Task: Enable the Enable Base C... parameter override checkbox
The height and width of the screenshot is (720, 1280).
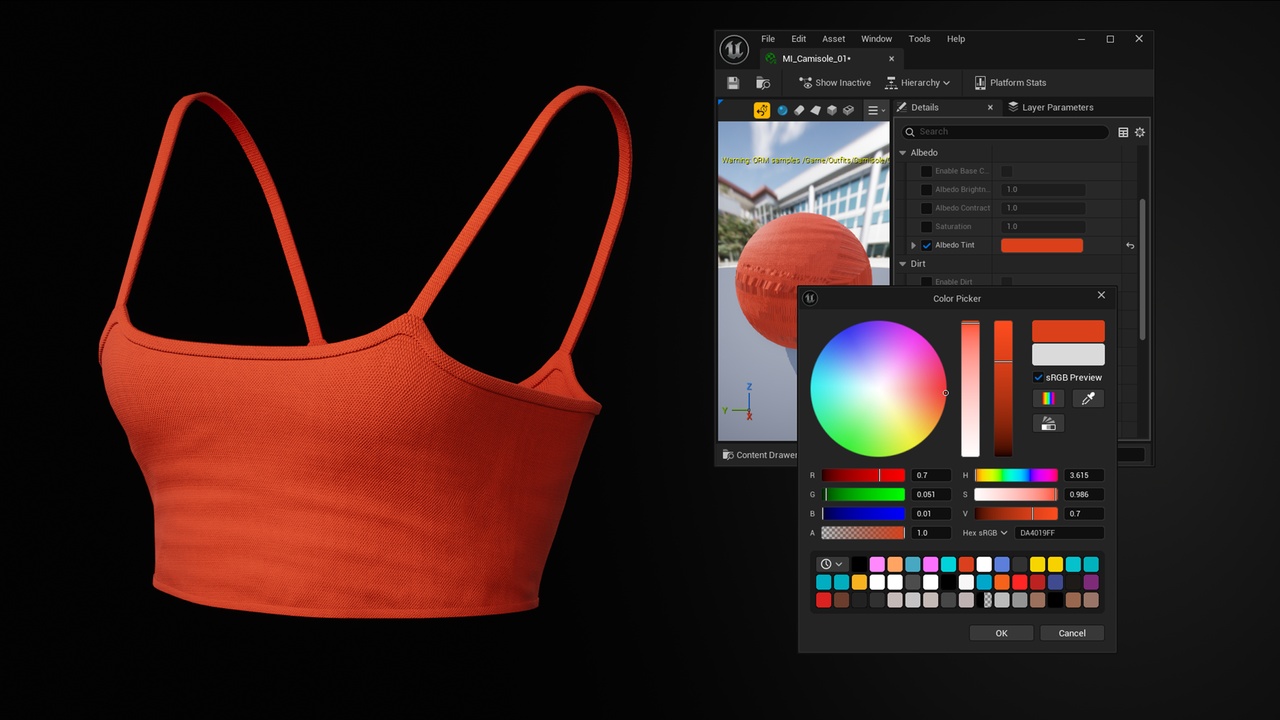Action: coord(926,171)
